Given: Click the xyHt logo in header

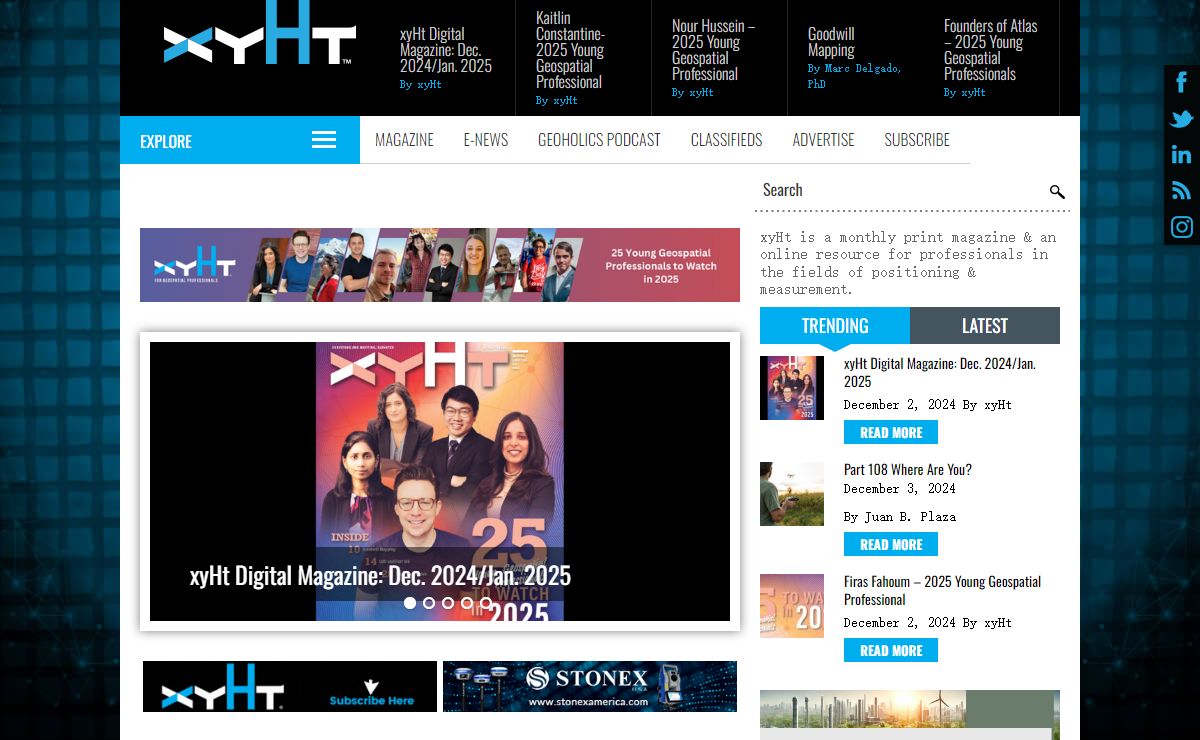Looking at the screenshot, I should (259, 34).
